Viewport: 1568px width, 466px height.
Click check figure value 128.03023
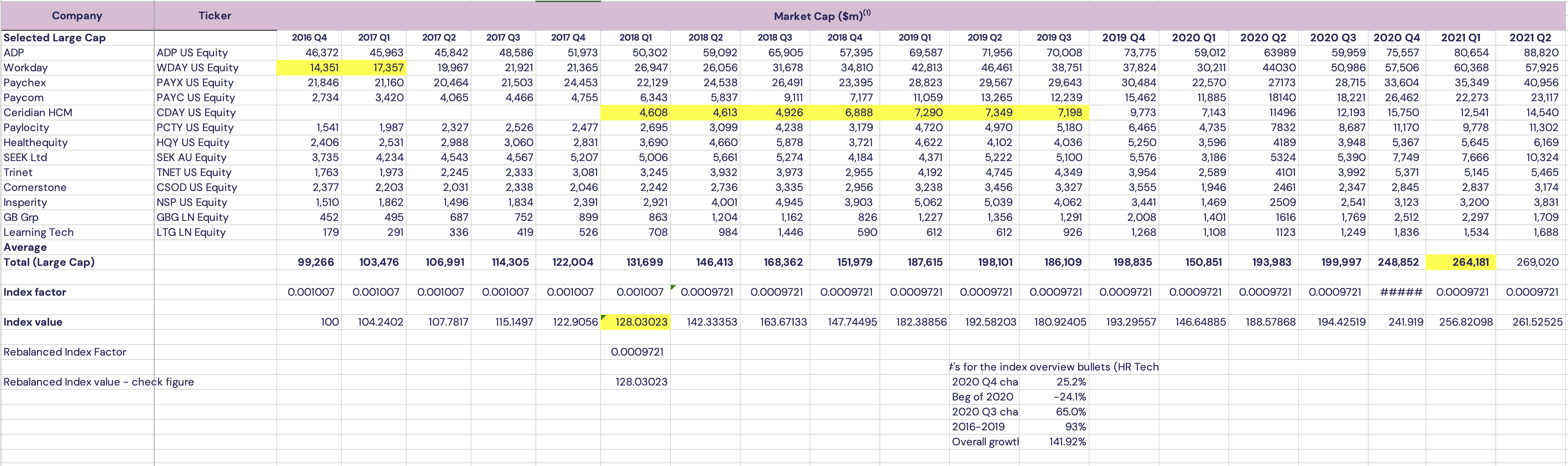click(636, 381)
